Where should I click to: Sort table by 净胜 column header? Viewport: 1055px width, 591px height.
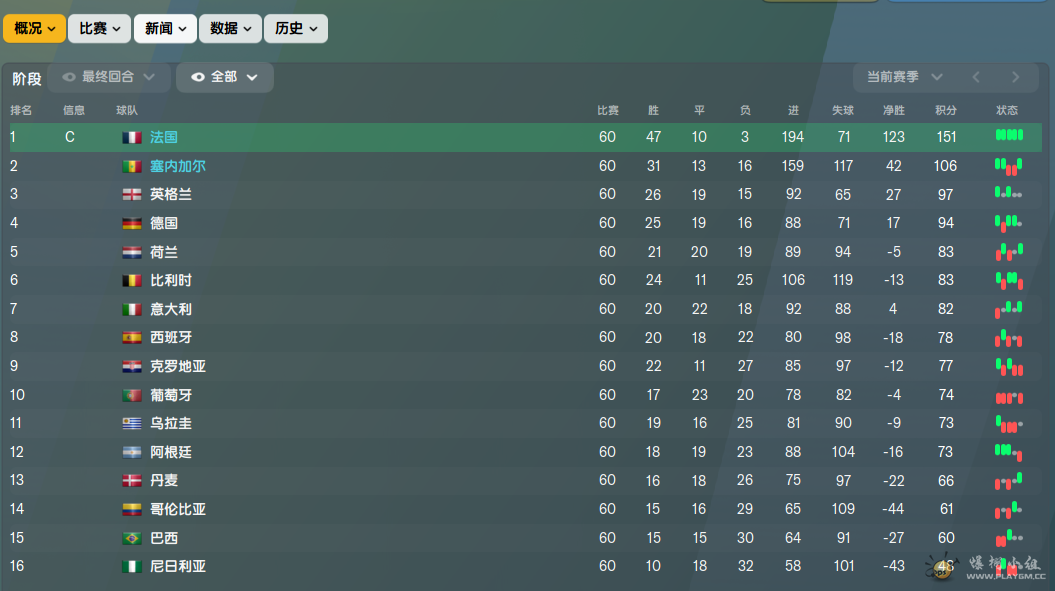click(894, 110)
